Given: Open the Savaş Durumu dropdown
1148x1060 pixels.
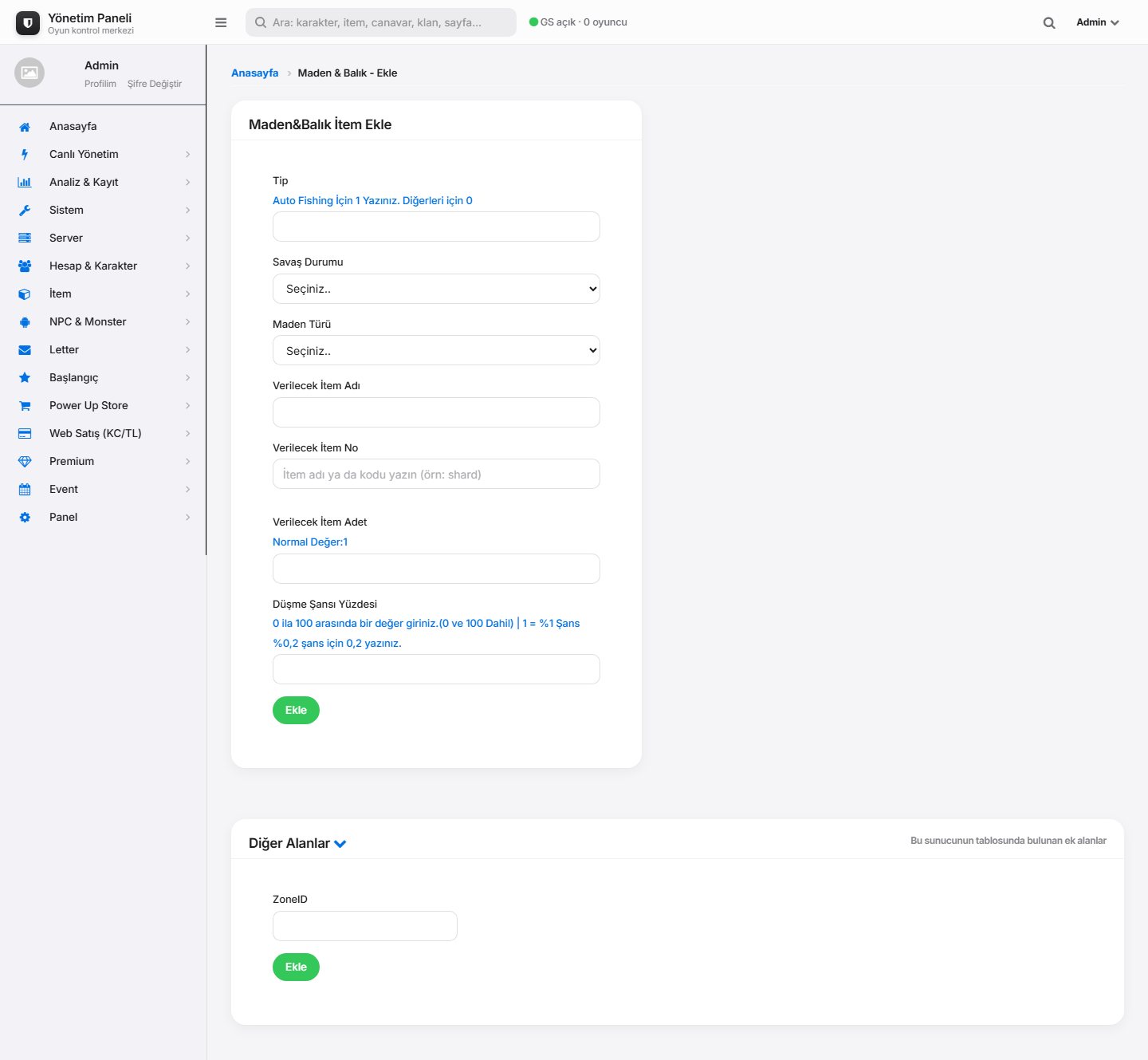Looking at the screenshot, I should pos(436,289).
